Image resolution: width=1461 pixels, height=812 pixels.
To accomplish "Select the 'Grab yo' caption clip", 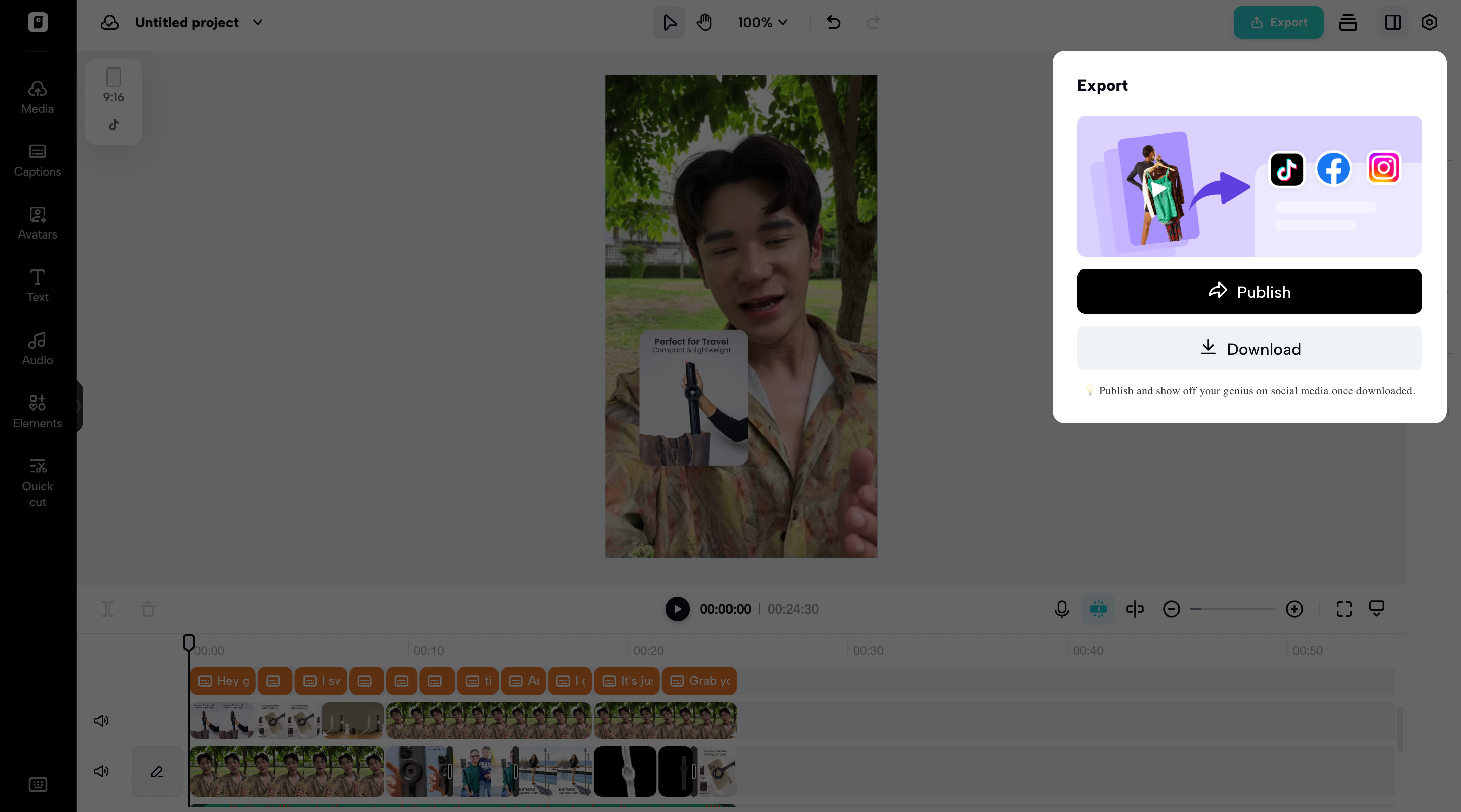I will coord(699,681).
